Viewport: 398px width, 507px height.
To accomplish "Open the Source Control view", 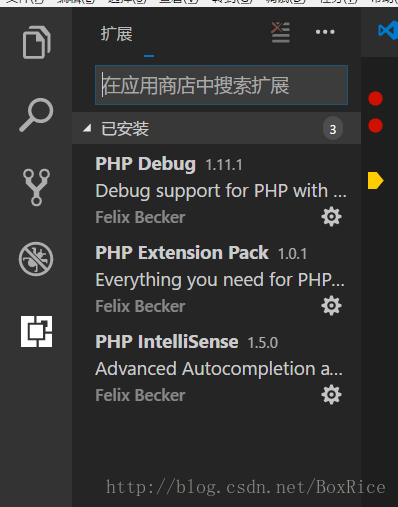I will 36,187.
